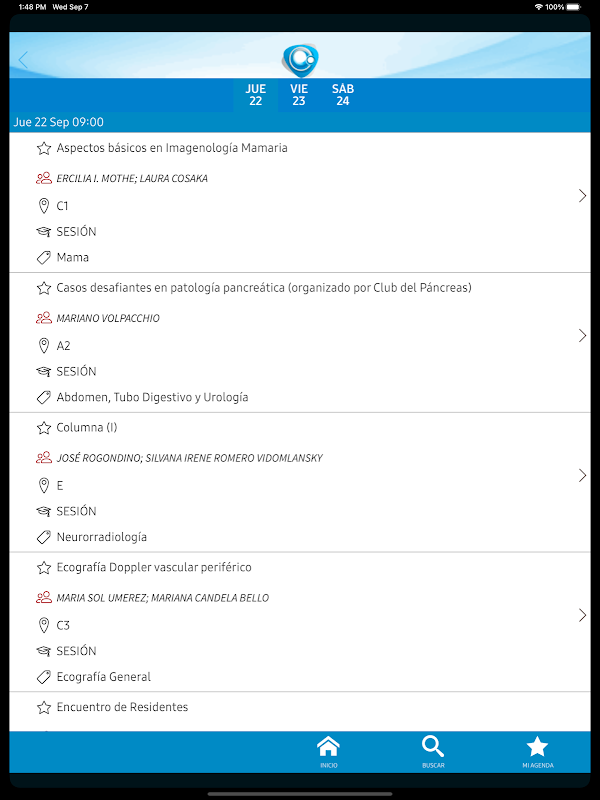Select the JUE 22 day tab
This screenshot has width=600, height=800.
(x=256, y=95)
